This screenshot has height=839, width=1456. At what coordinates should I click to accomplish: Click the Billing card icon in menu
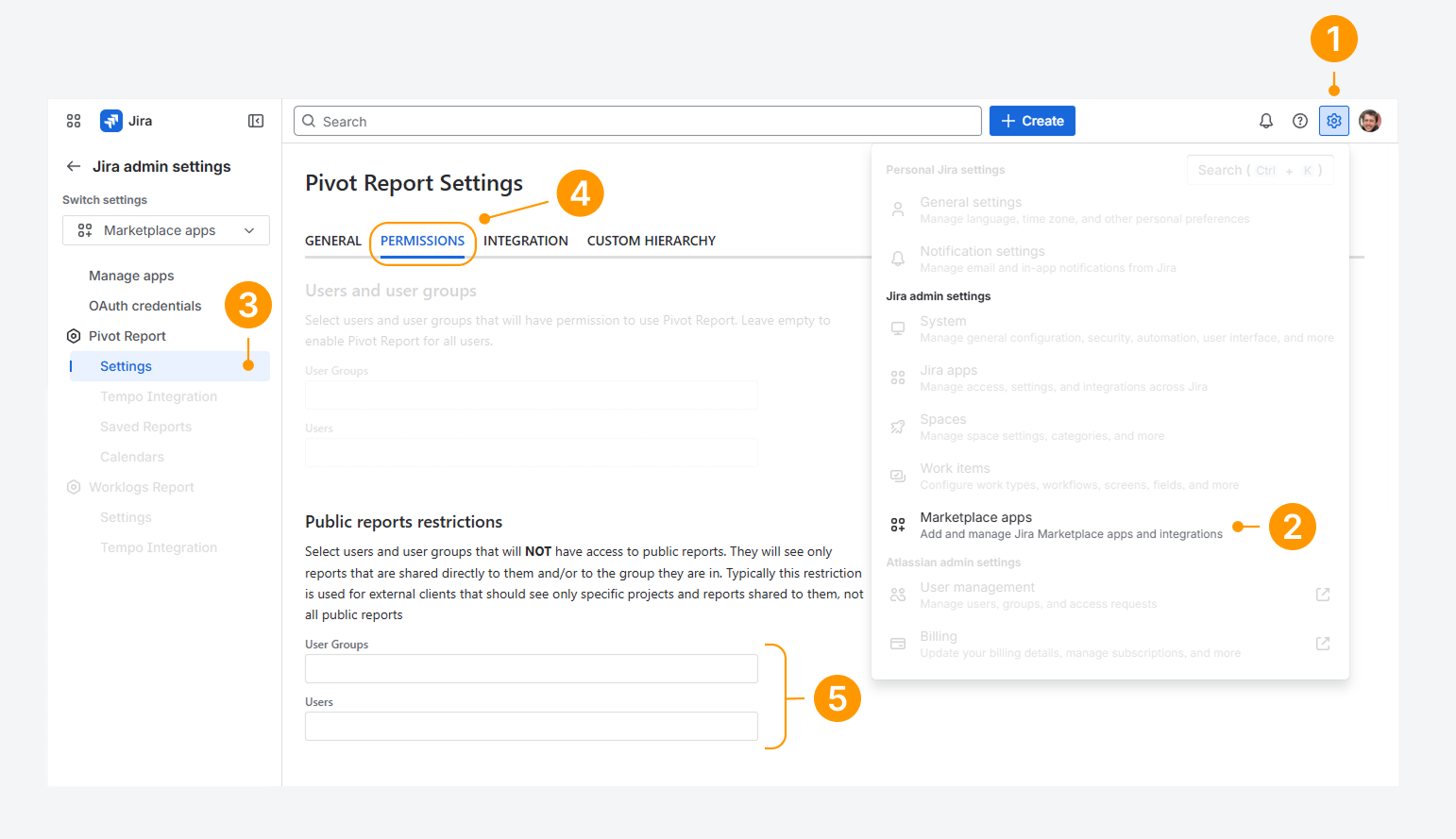(x=898, y=644)
